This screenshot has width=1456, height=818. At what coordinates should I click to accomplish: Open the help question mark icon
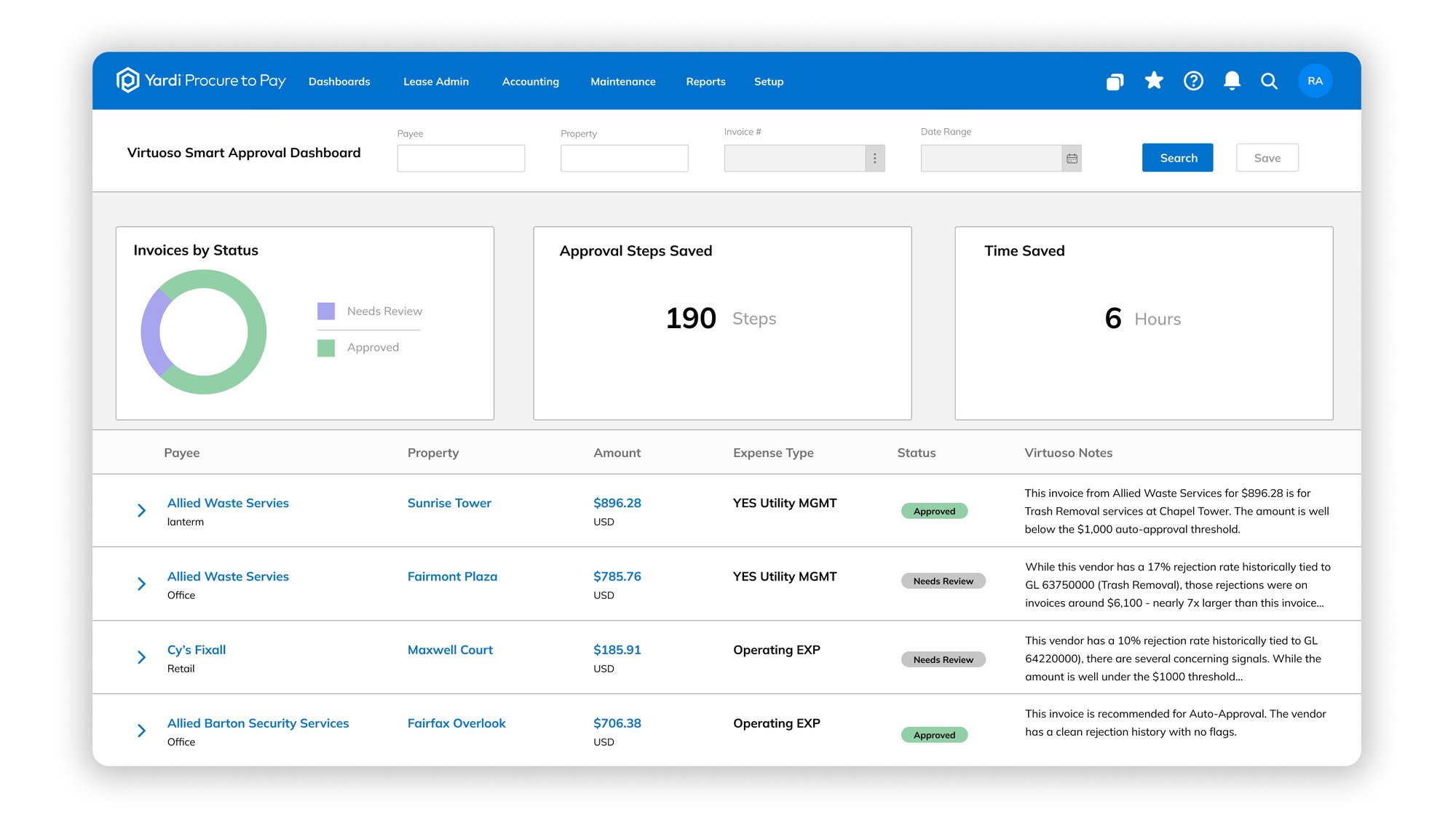1193,81
